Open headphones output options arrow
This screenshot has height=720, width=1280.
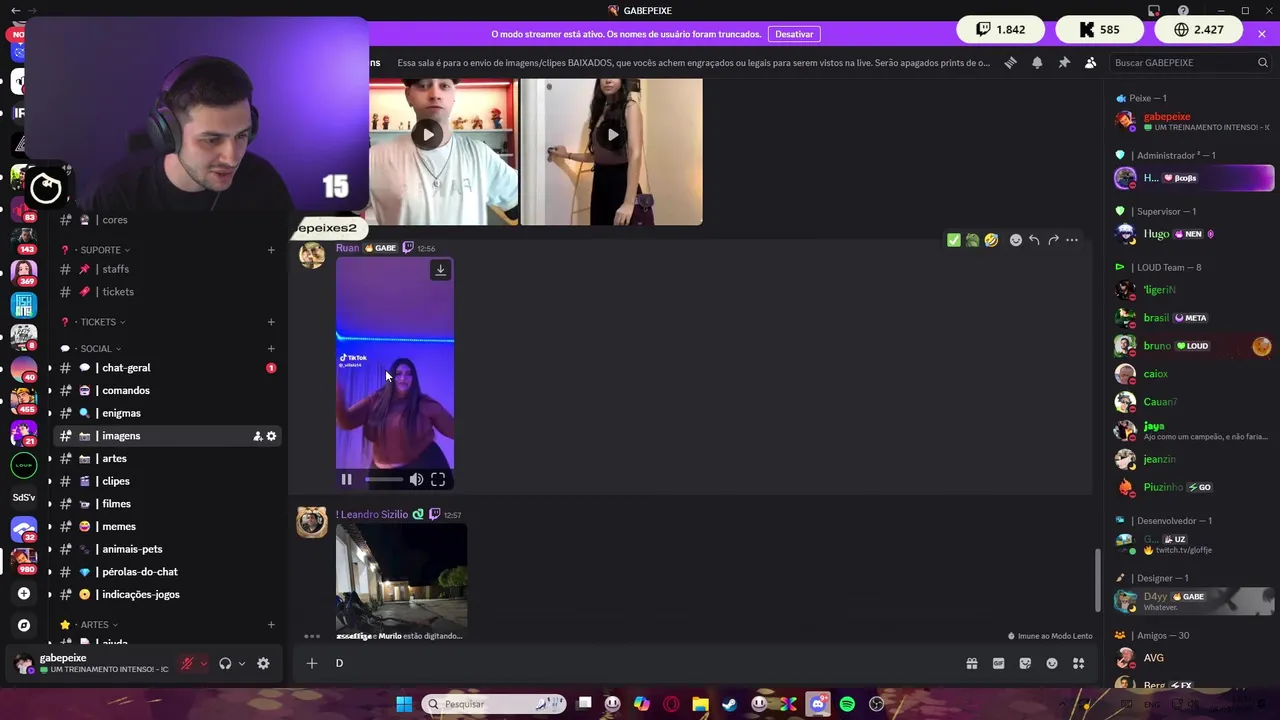click(x=241, y=663)
